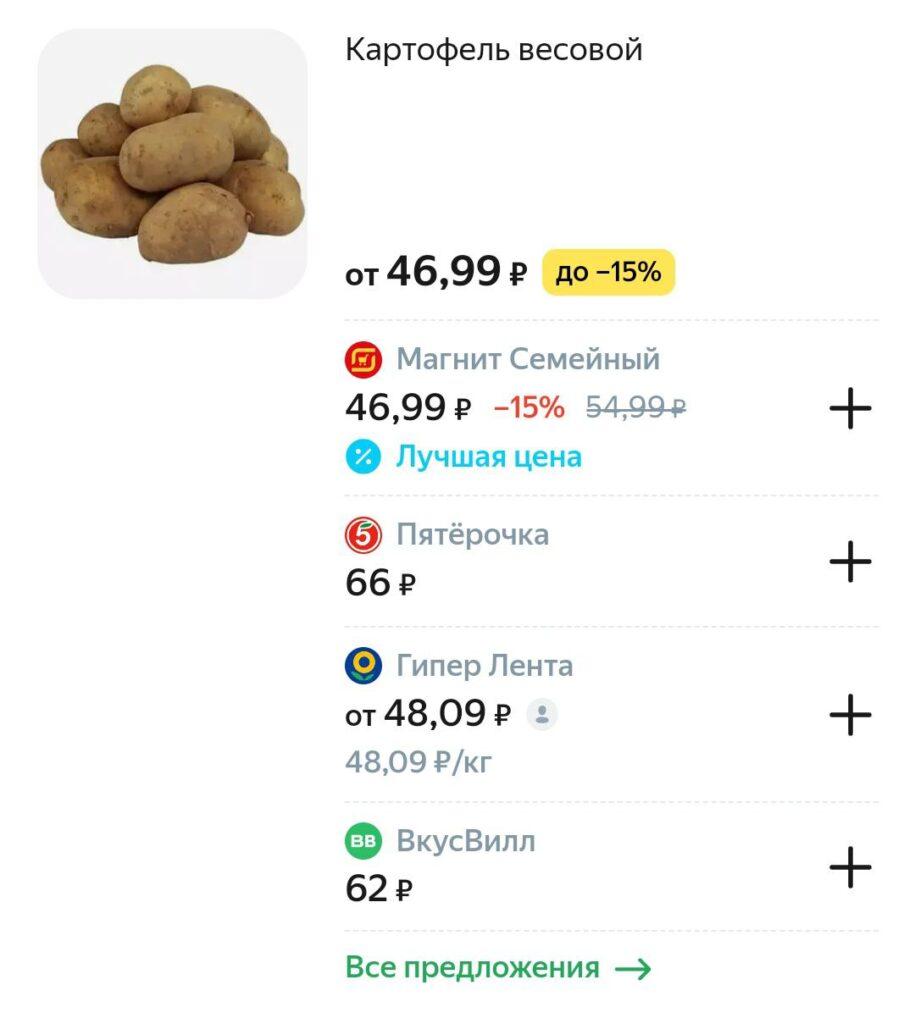Add the Пятёрочка potato offer with plus
Image resolution: width=915 pixels, height=1024 pixels.
(x=850, y=561)
